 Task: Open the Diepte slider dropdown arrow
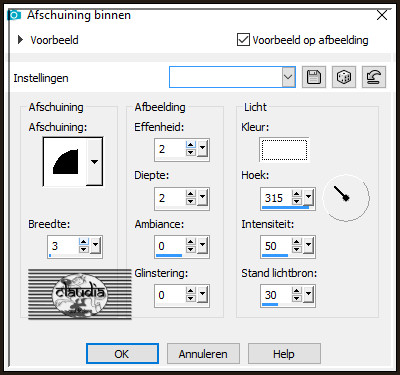[x=202, y=197]
